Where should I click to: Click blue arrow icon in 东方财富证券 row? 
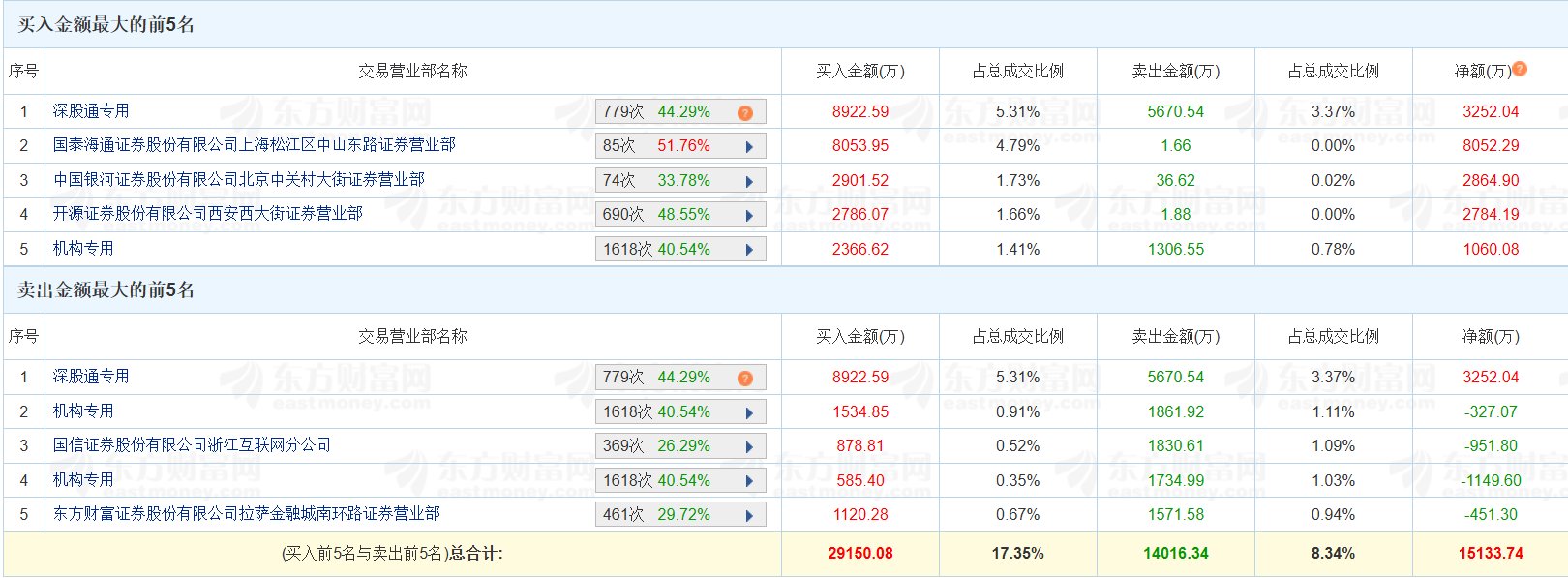pos(748,515)
